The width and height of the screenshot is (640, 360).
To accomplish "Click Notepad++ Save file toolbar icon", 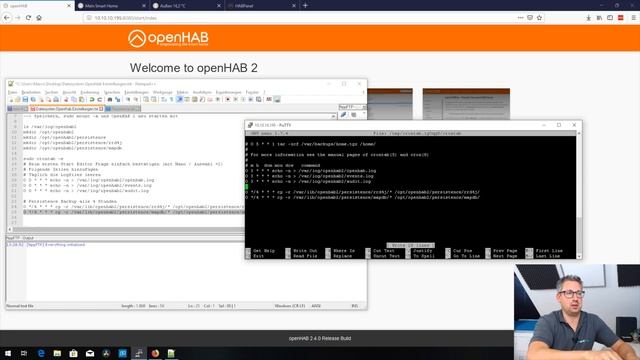I will pyautogui.click(x=25, y=100).
